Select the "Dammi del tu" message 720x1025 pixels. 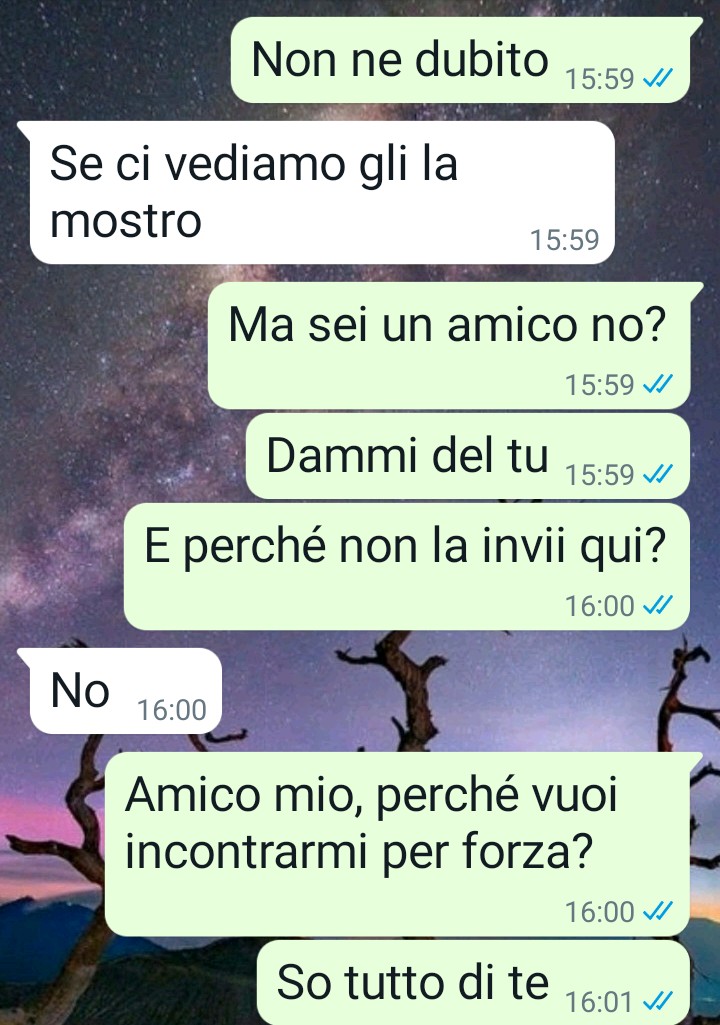[x=468, y=456]
